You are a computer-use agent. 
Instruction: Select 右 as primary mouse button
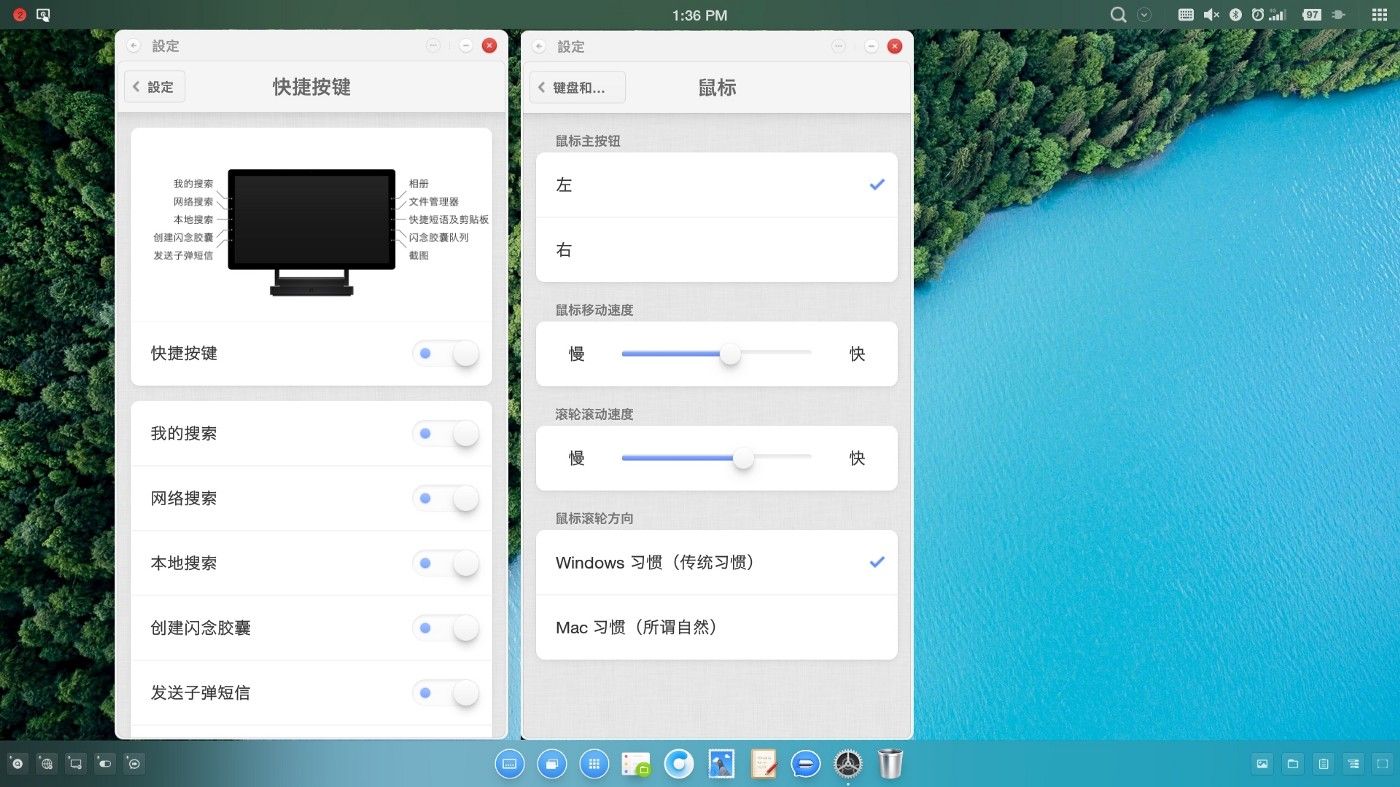tap(716, 250)
